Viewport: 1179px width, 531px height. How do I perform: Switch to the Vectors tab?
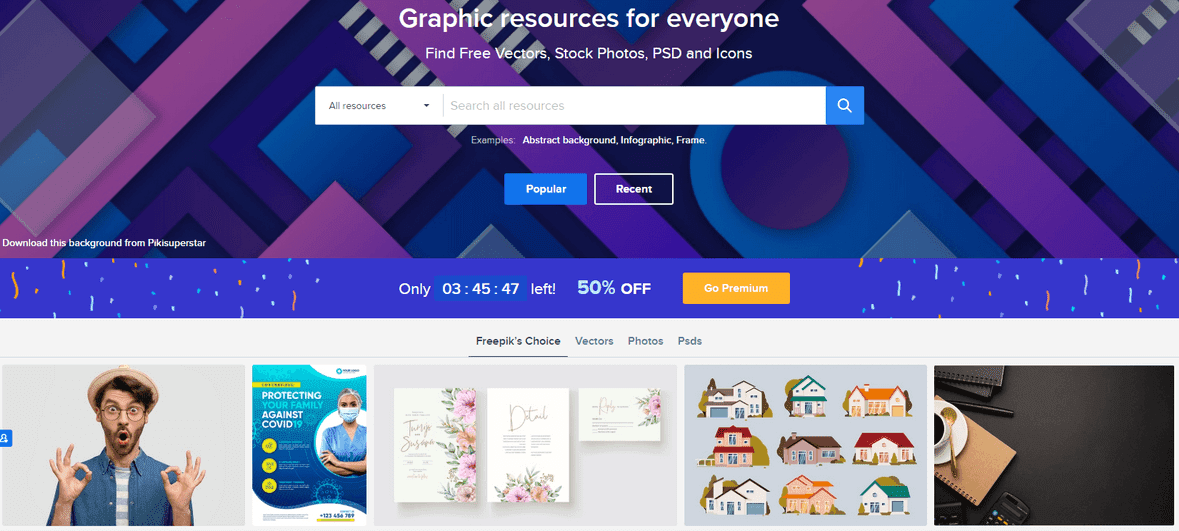[594, 341]
